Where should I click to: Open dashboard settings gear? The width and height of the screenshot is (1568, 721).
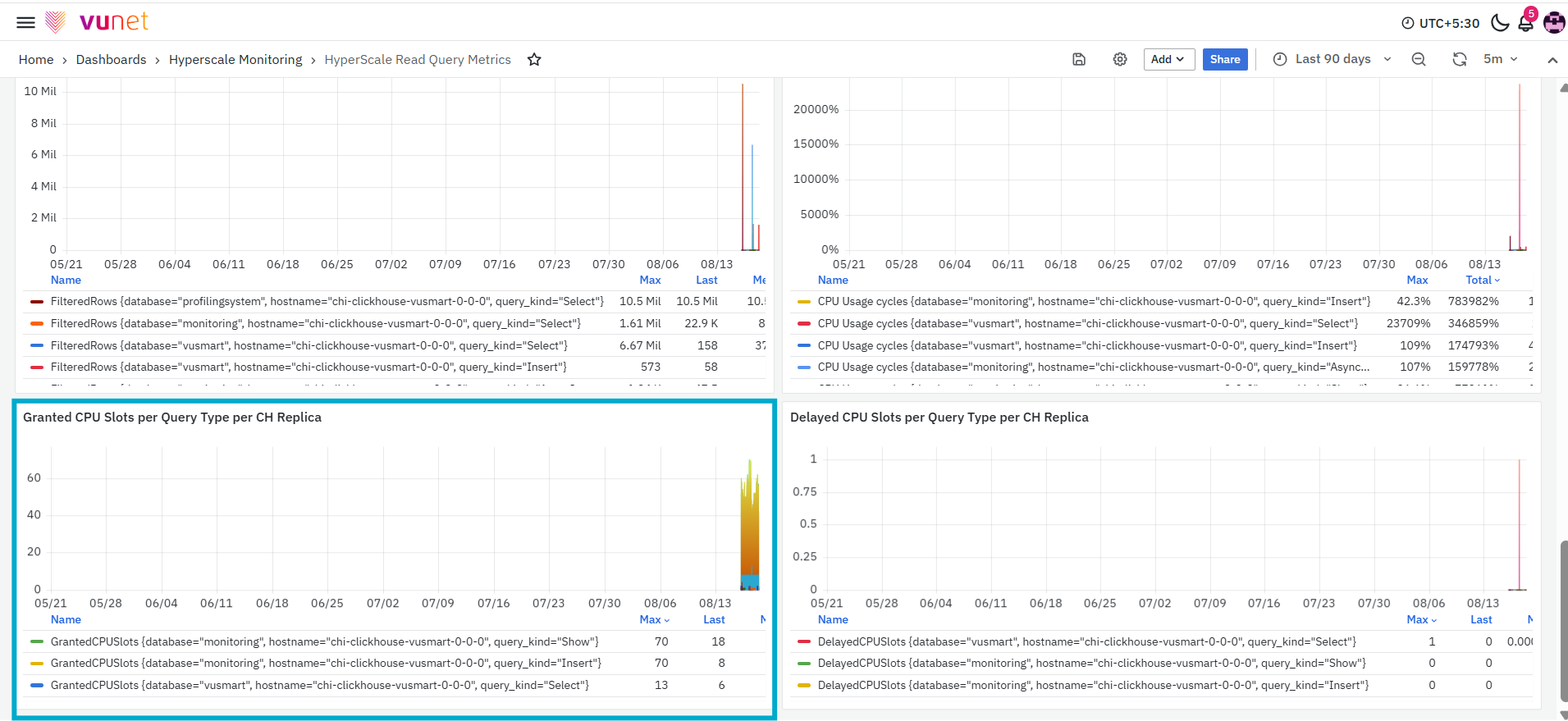pyautogui.click(x=1120, y=59)
